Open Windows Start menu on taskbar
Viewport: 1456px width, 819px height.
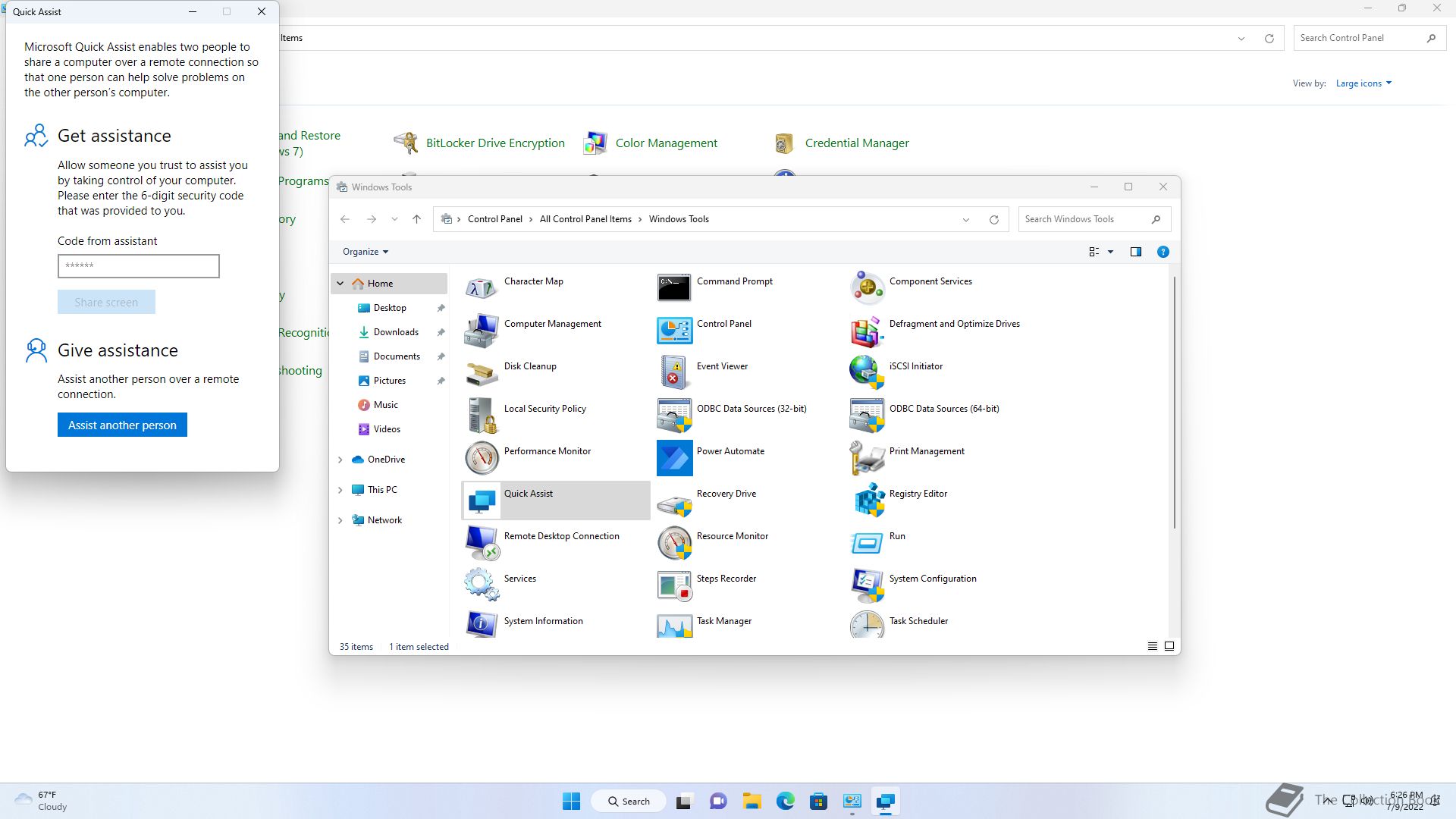tap(571, 801)
